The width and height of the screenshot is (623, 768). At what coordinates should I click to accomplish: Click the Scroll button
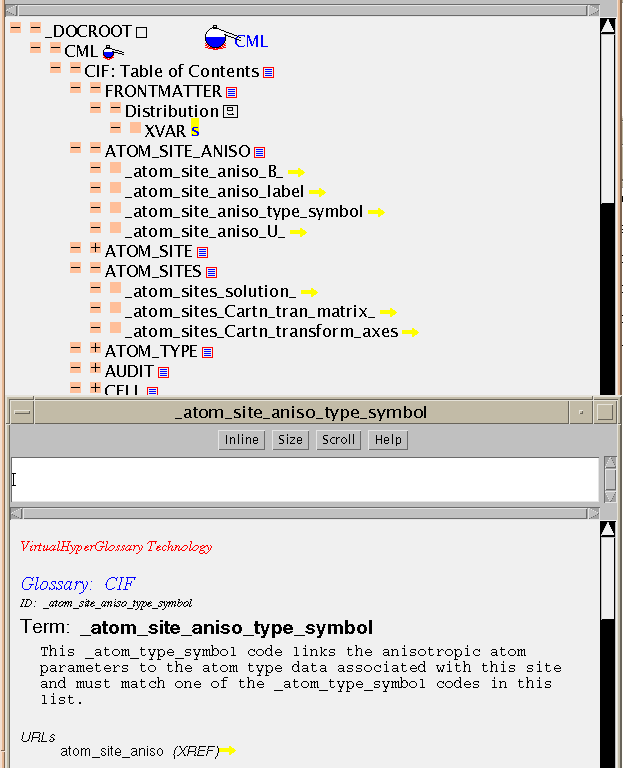tap(338, 440)
